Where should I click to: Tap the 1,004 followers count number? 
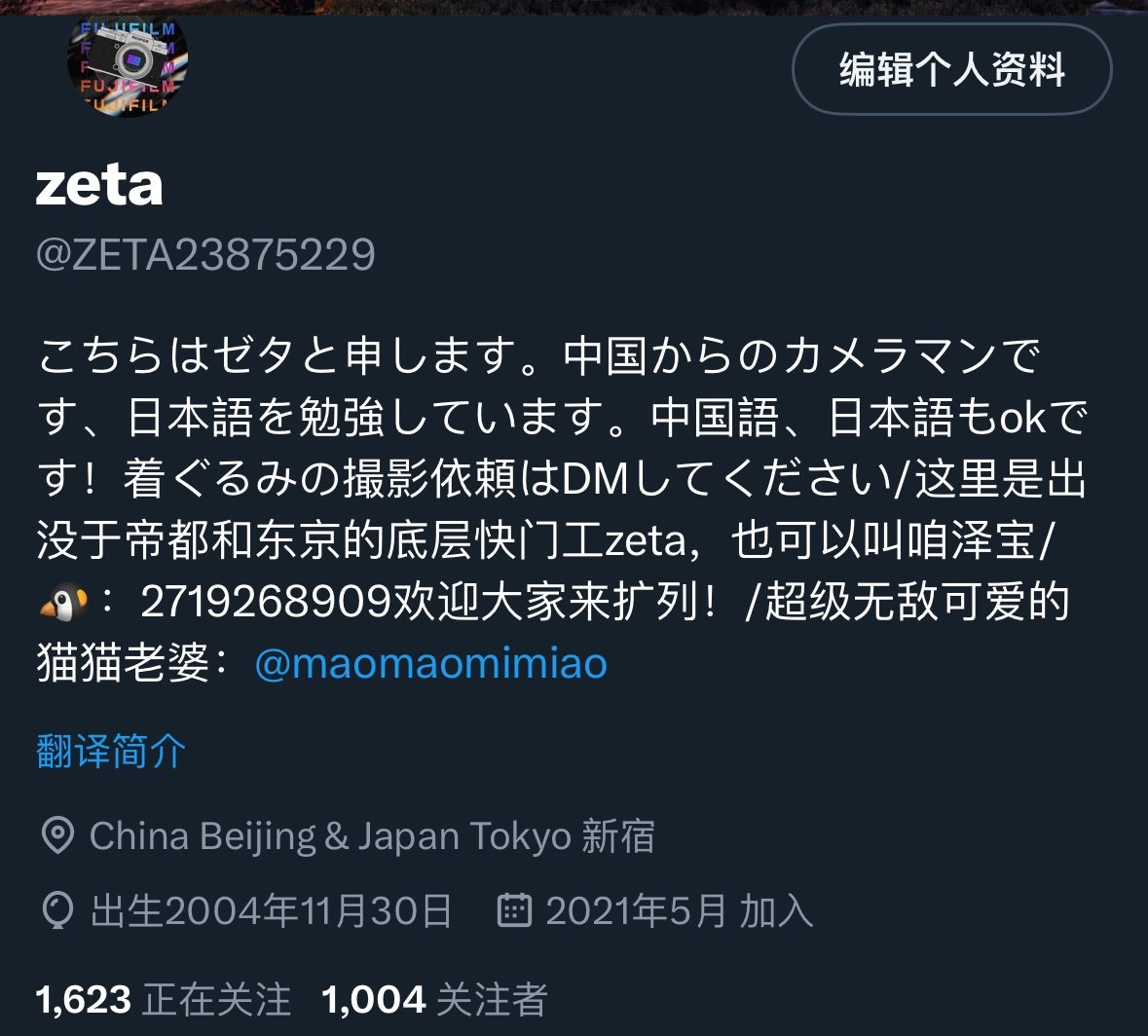(373, 999)
